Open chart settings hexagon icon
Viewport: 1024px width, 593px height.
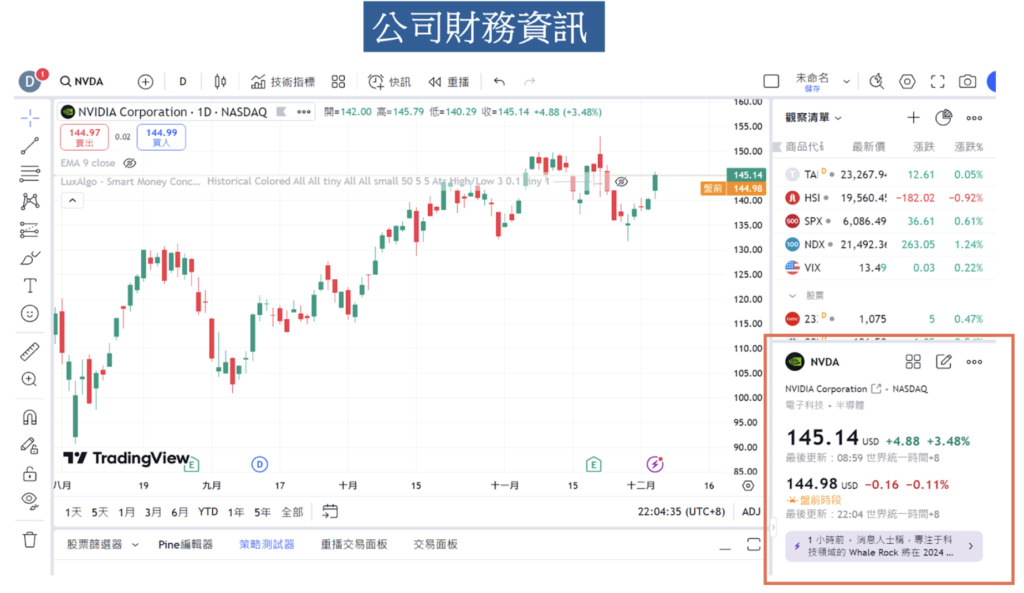(x=907, y=82)
